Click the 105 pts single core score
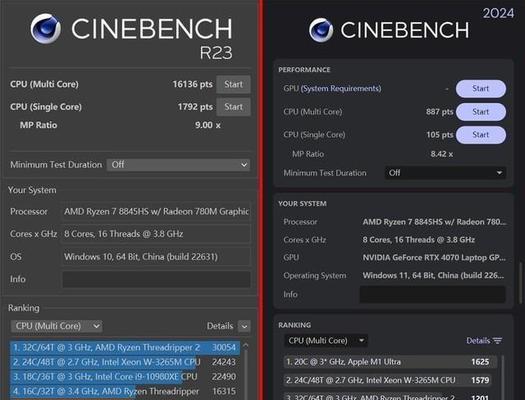 click(439, 135)
